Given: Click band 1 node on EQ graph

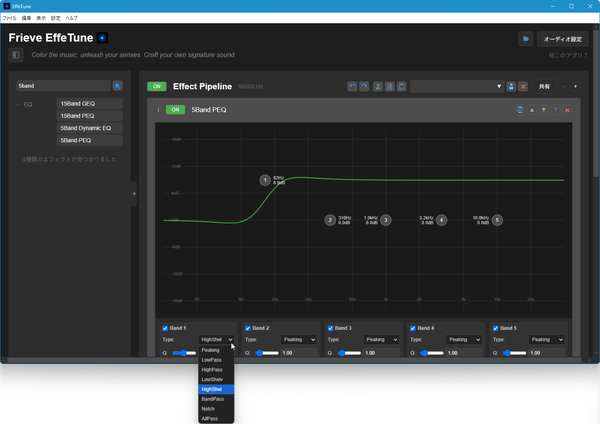Looking at the screenshot, I should click(265, 180).
